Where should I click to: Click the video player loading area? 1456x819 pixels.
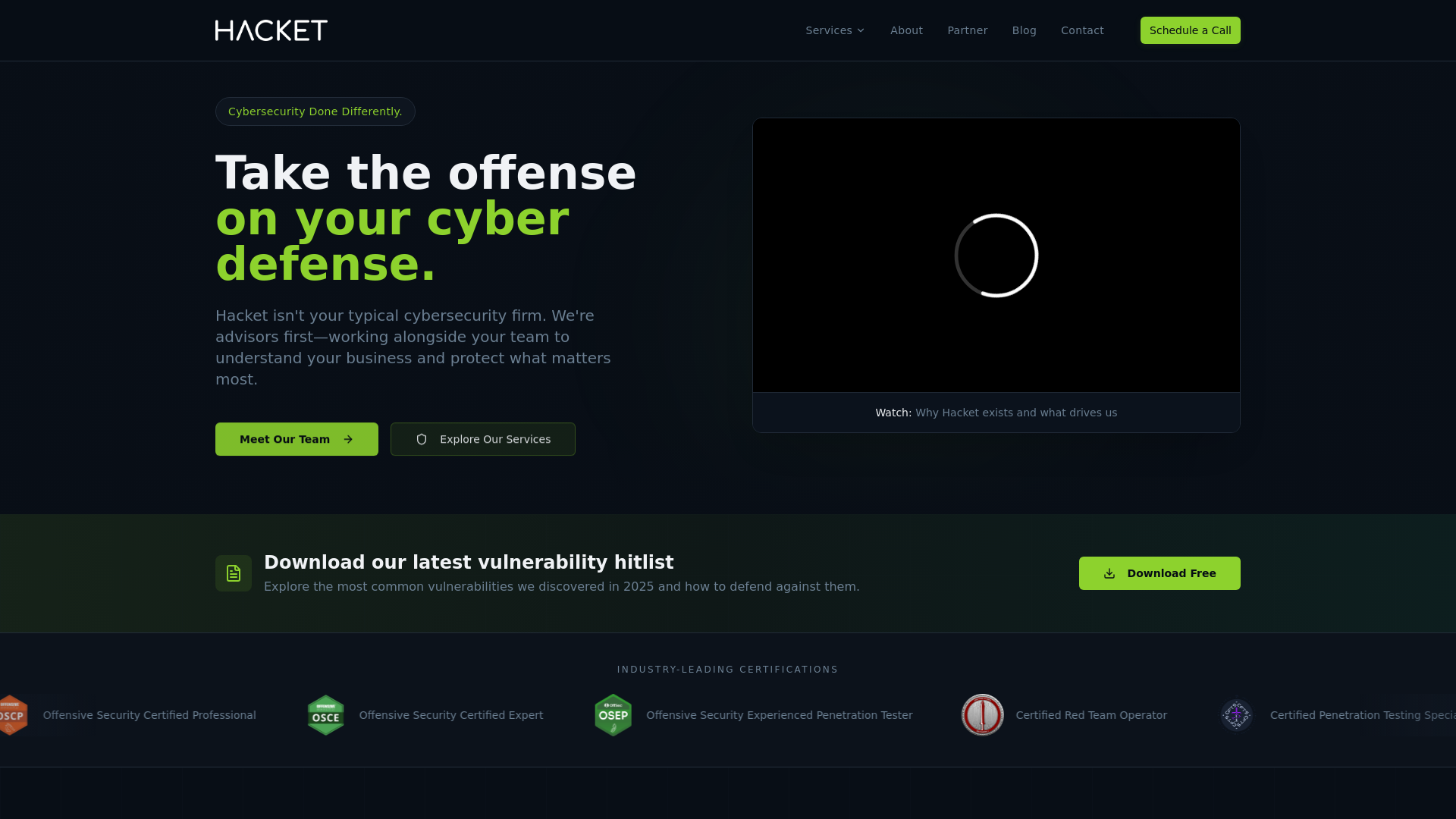coord(996,256)
